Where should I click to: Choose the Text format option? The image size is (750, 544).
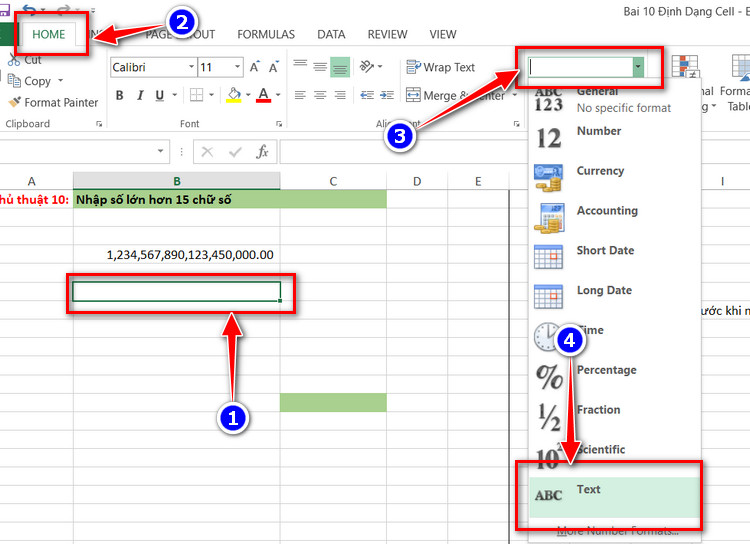click(x=615, y=497)
